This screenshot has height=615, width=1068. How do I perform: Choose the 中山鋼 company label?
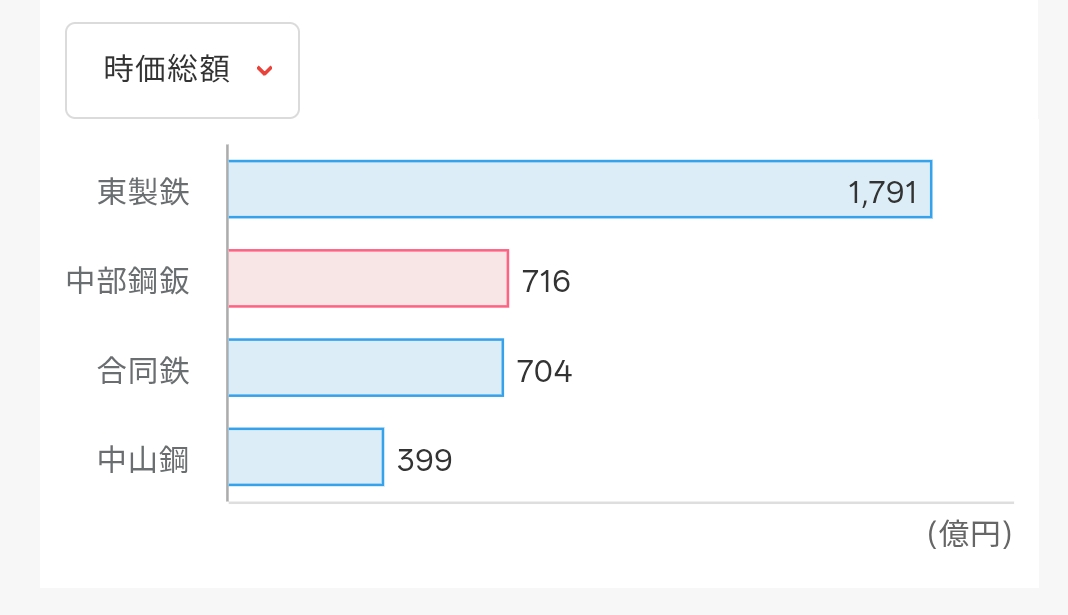pos(143,460)
